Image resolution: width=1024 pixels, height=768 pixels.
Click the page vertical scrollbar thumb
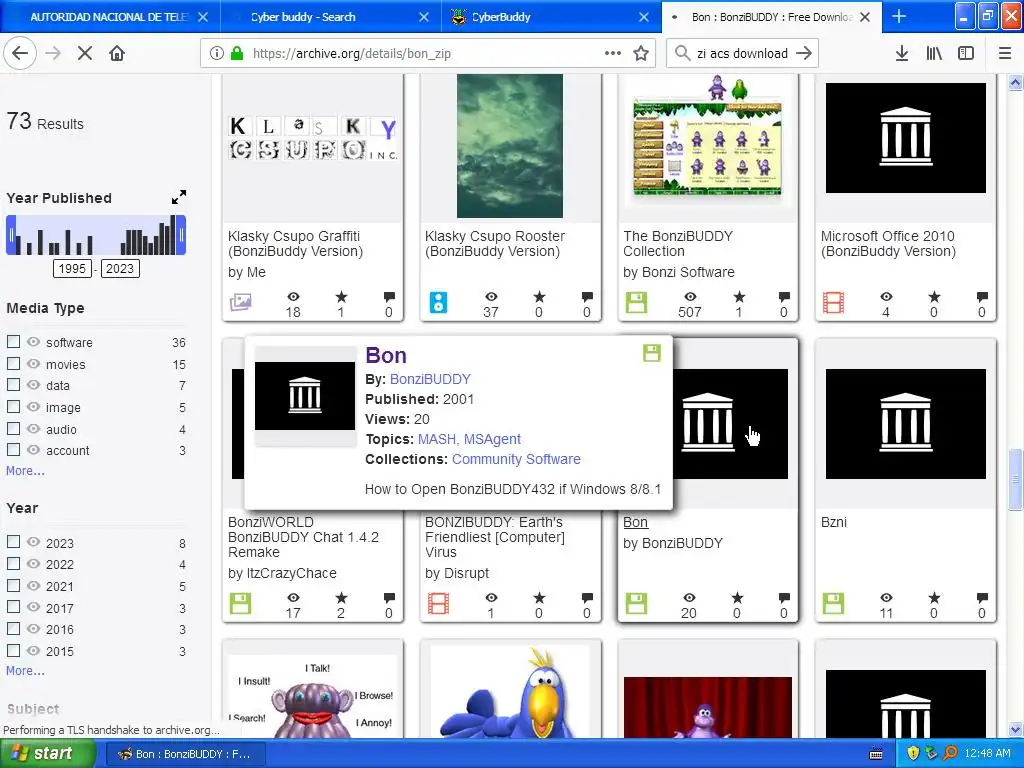(1016, 479)
